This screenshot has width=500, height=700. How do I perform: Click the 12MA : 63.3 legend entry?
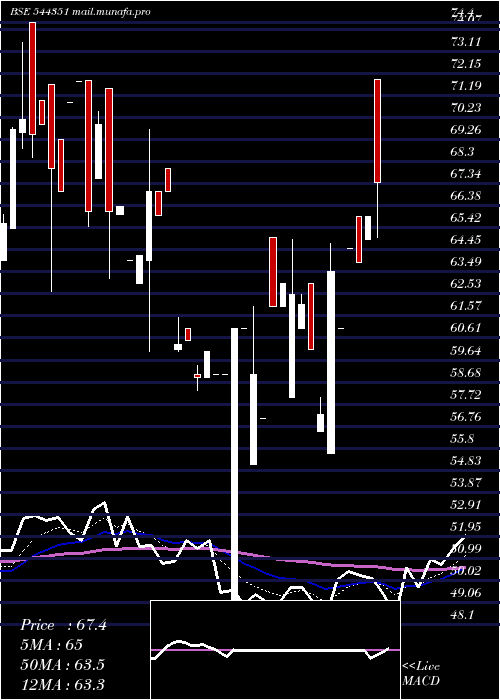click(63, 684)
